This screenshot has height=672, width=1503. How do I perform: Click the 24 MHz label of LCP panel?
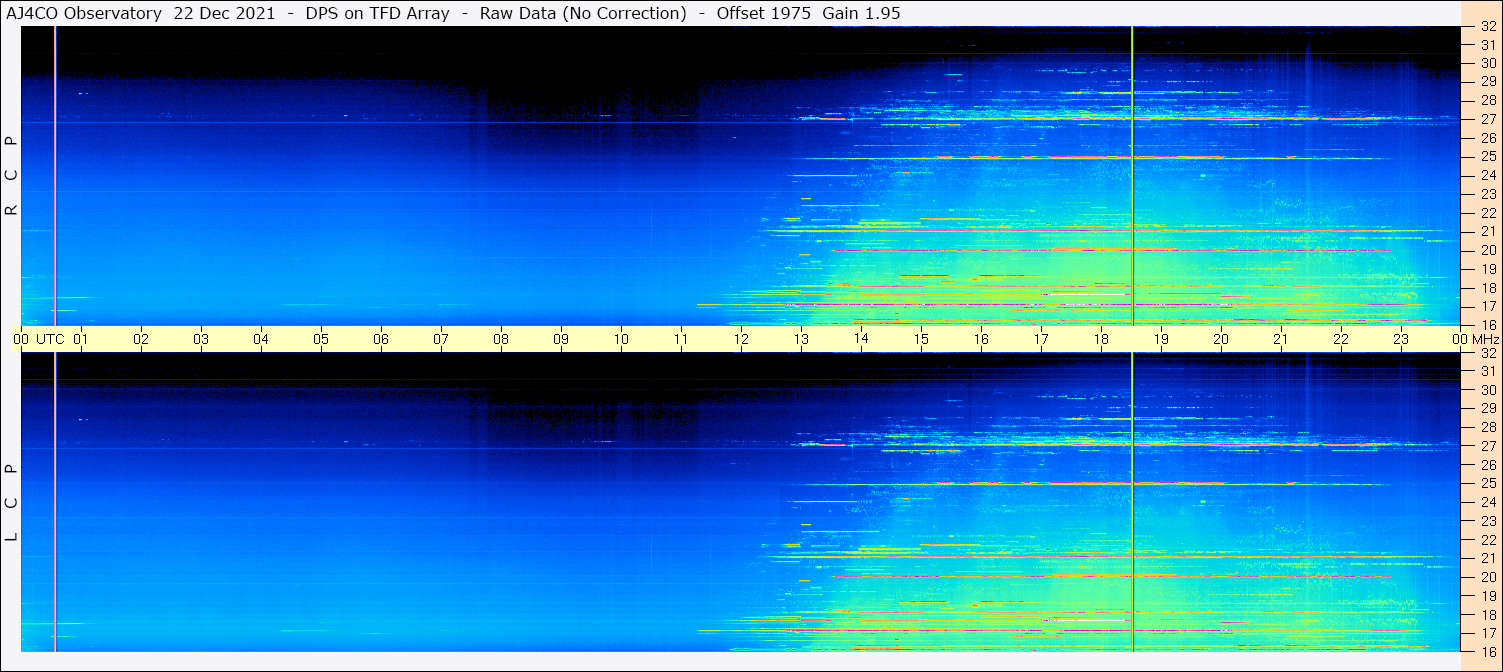(x=1487, y=502)
